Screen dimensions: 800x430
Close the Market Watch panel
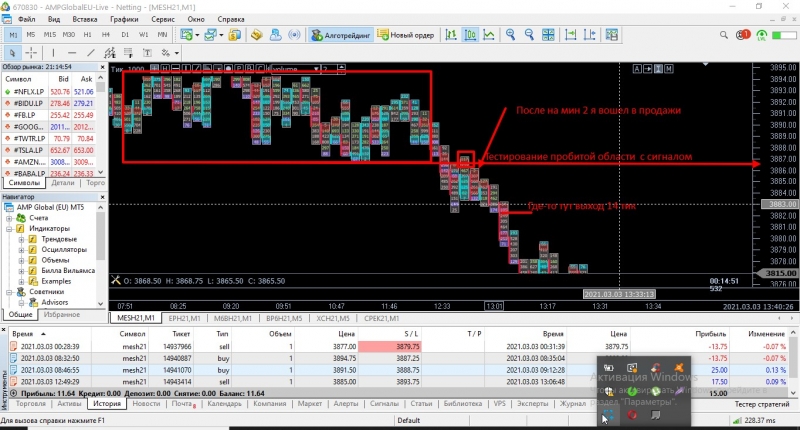pyautogui.click(x=102, y=67)
